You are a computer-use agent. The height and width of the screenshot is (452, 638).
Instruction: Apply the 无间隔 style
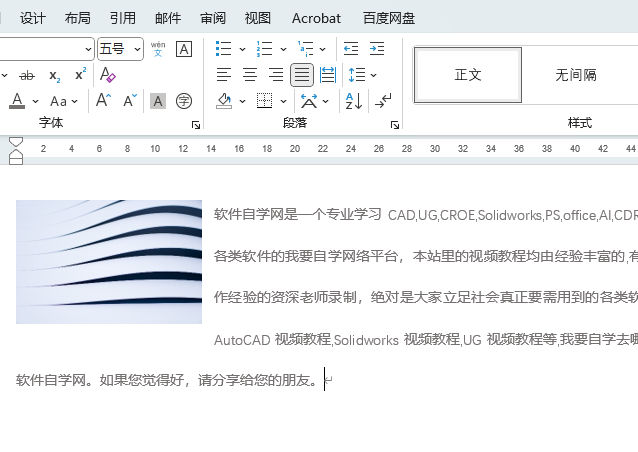pyautogui.click(x=576, y=75)
